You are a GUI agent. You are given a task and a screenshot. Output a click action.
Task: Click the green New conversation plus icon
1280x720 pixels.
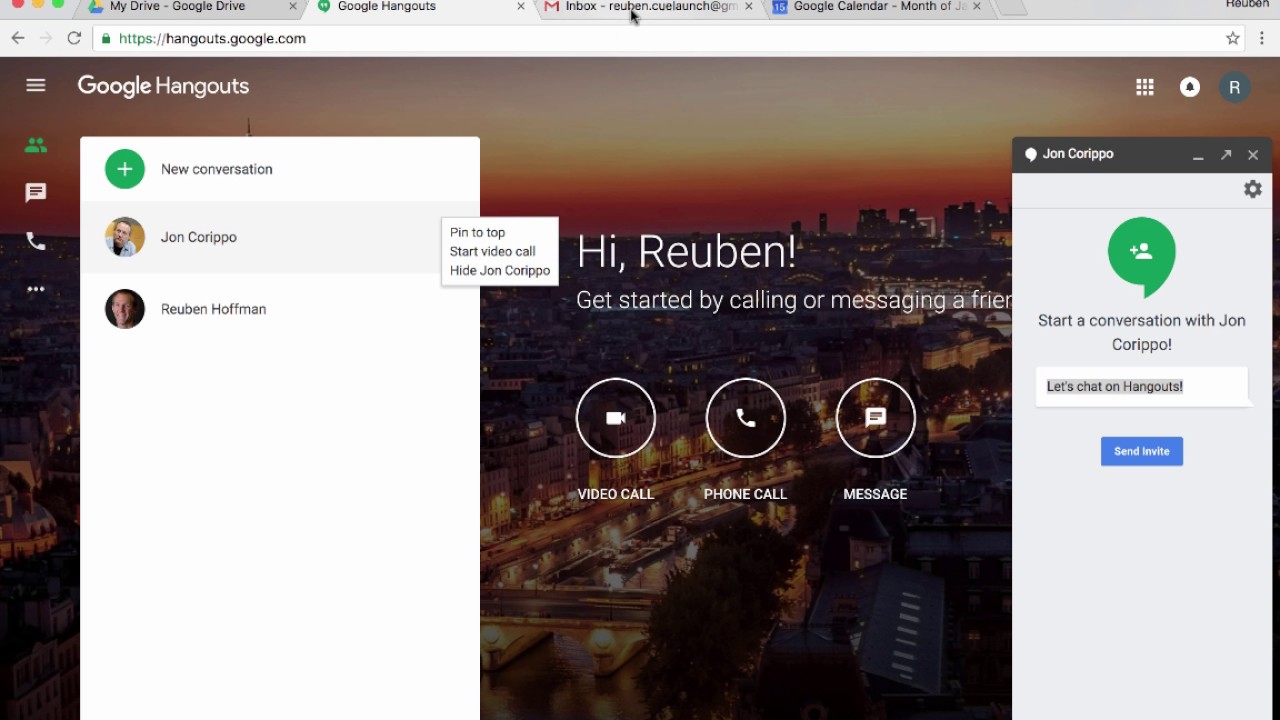click(125, 169)
